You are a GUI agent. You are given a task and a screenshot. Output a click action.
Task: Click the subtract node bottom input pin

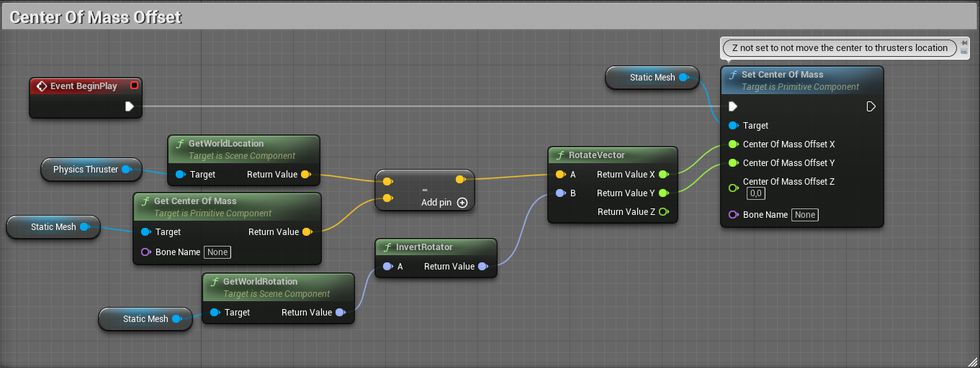click(387, 199)
